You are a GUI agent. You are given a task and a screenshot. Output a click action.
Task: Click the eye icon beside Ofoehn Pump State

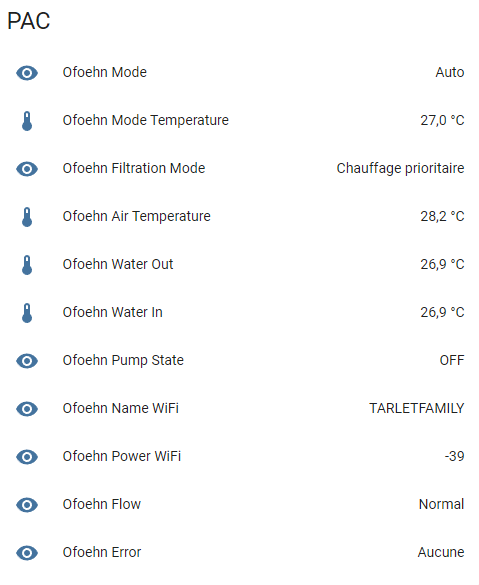[x=27, y=361]
